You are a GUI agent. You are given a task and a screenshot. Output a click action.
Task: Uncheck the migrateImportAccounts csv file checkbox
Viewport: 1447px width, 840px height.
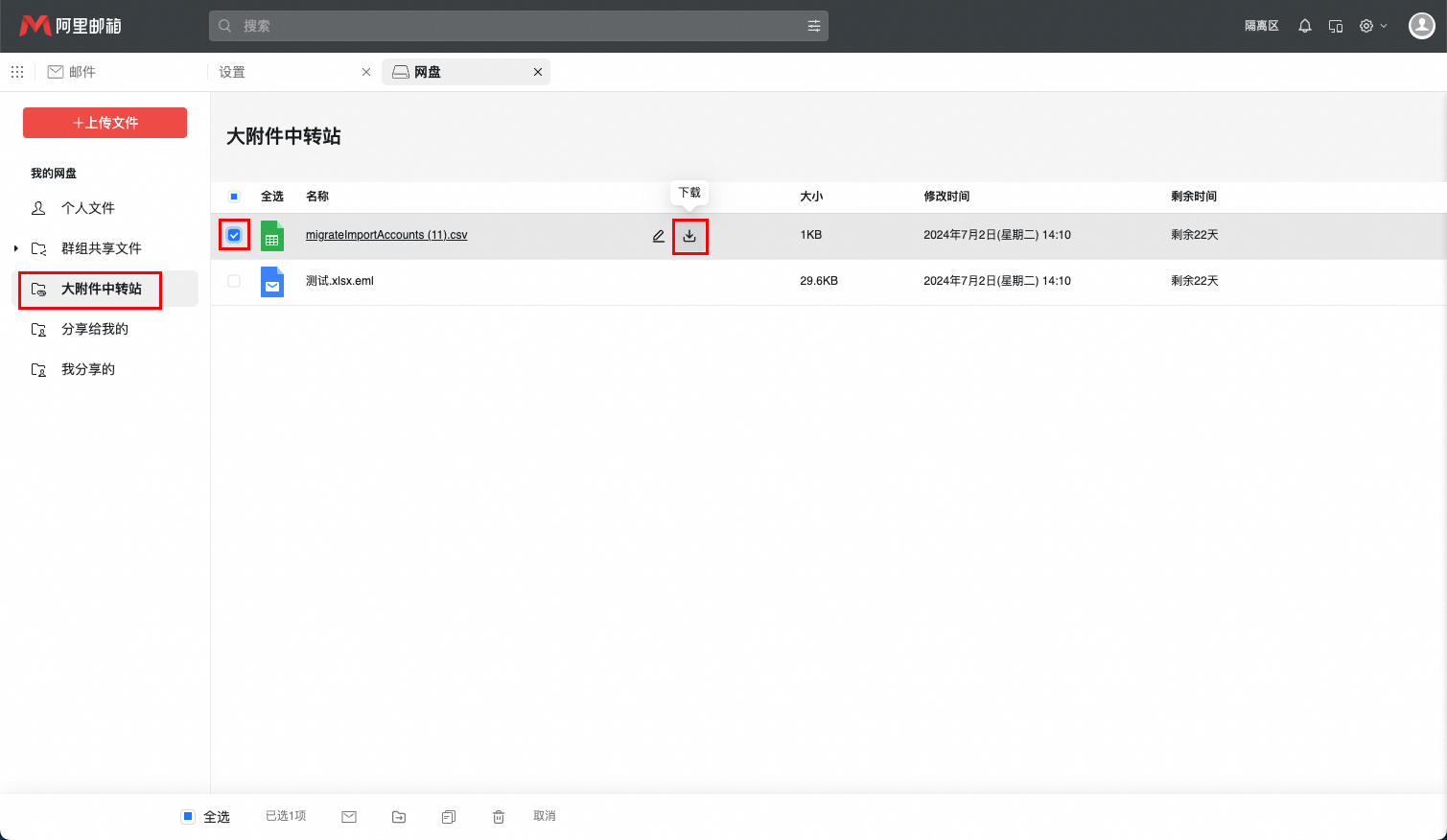point(234,235)
